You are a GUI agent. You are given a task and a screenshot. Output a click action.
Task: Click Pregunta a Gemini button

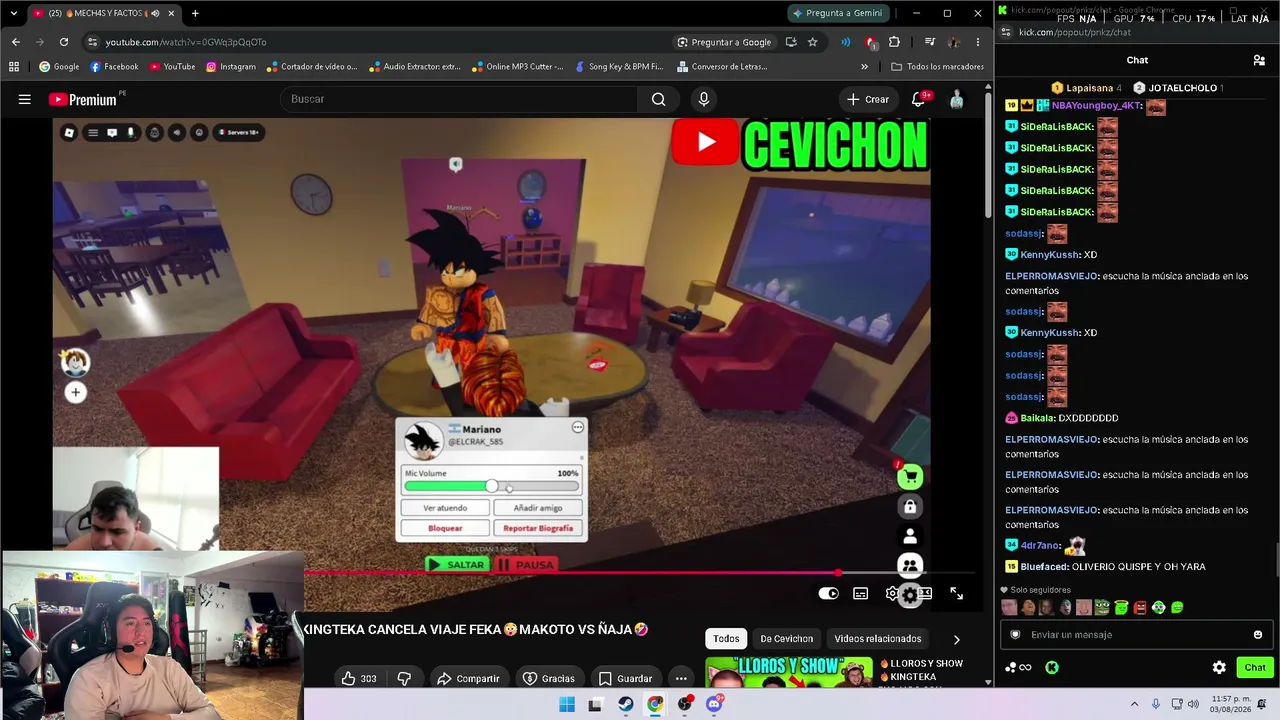click(x=838, y=13)
